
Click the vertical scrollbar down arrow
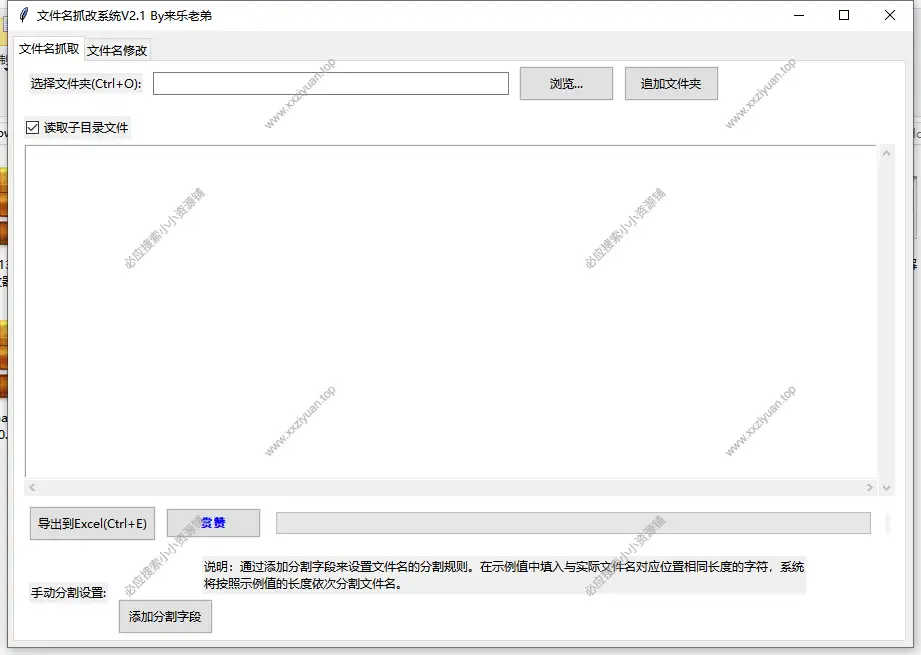coord(886,488)
